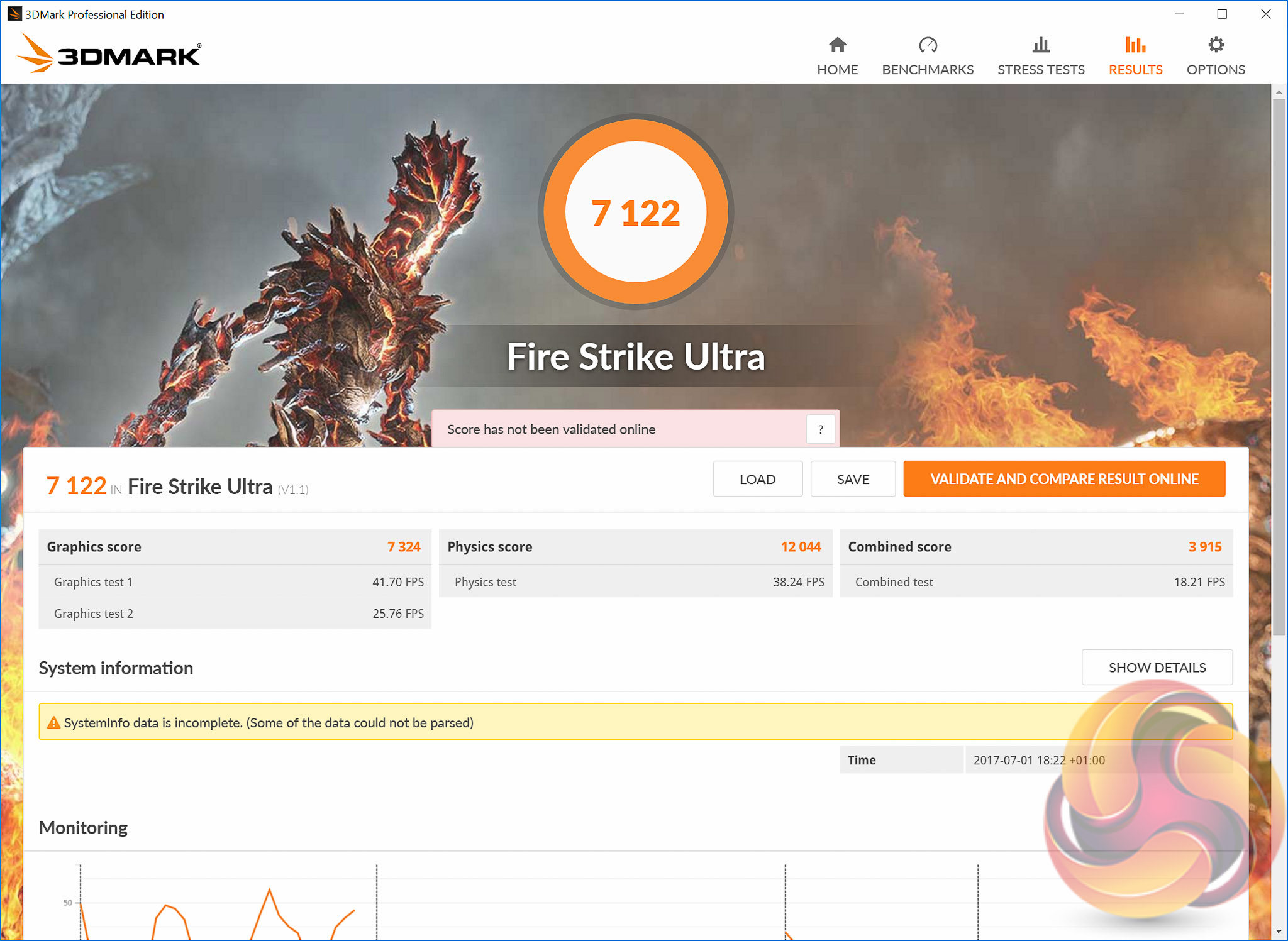Click the Results orange bars icon
The width and height of the screenshot is (1288, 941).
click(x=1135, y=45)
